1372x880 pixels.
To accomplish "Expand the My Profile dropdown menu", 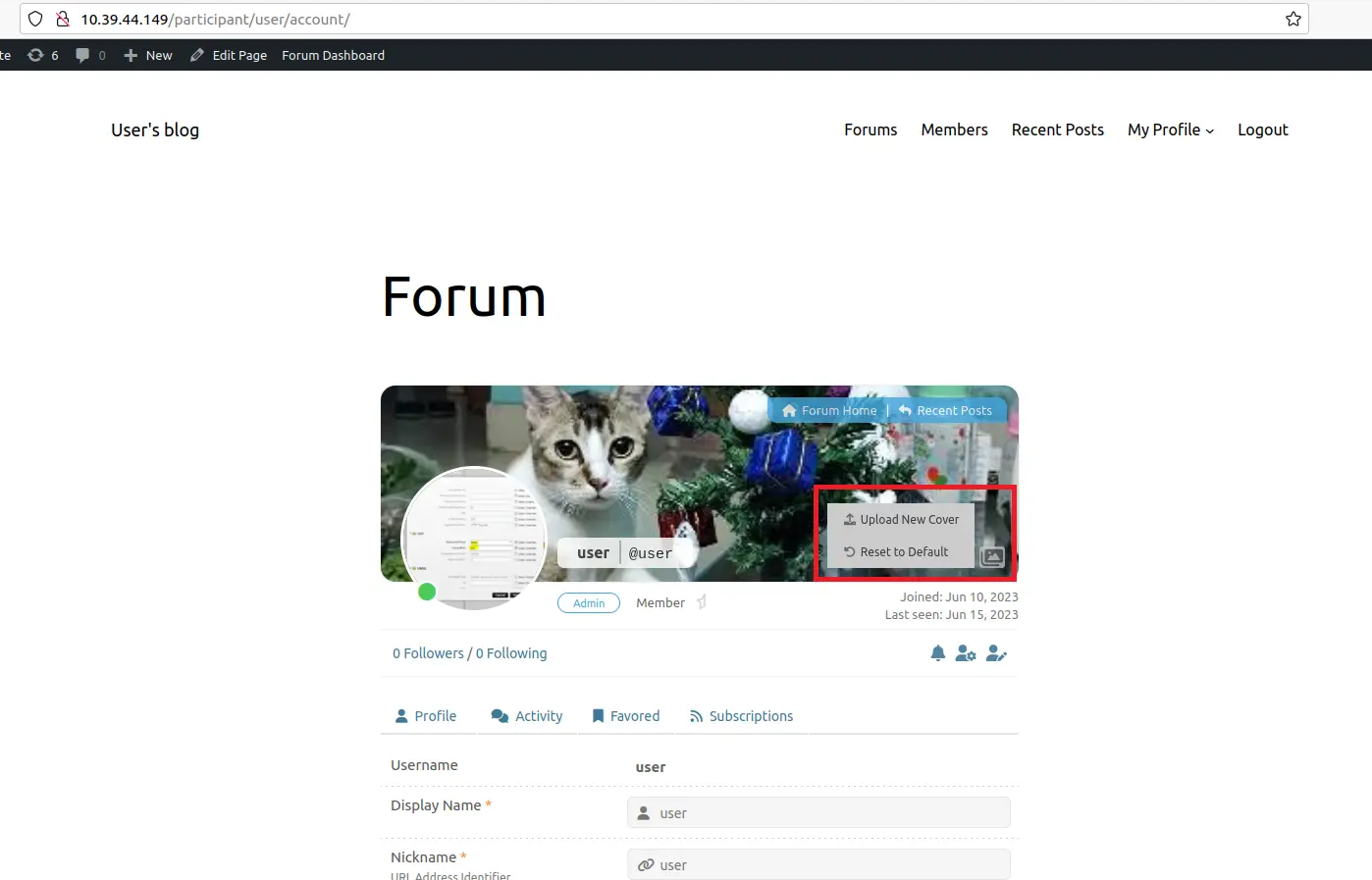I will 1171,129.
